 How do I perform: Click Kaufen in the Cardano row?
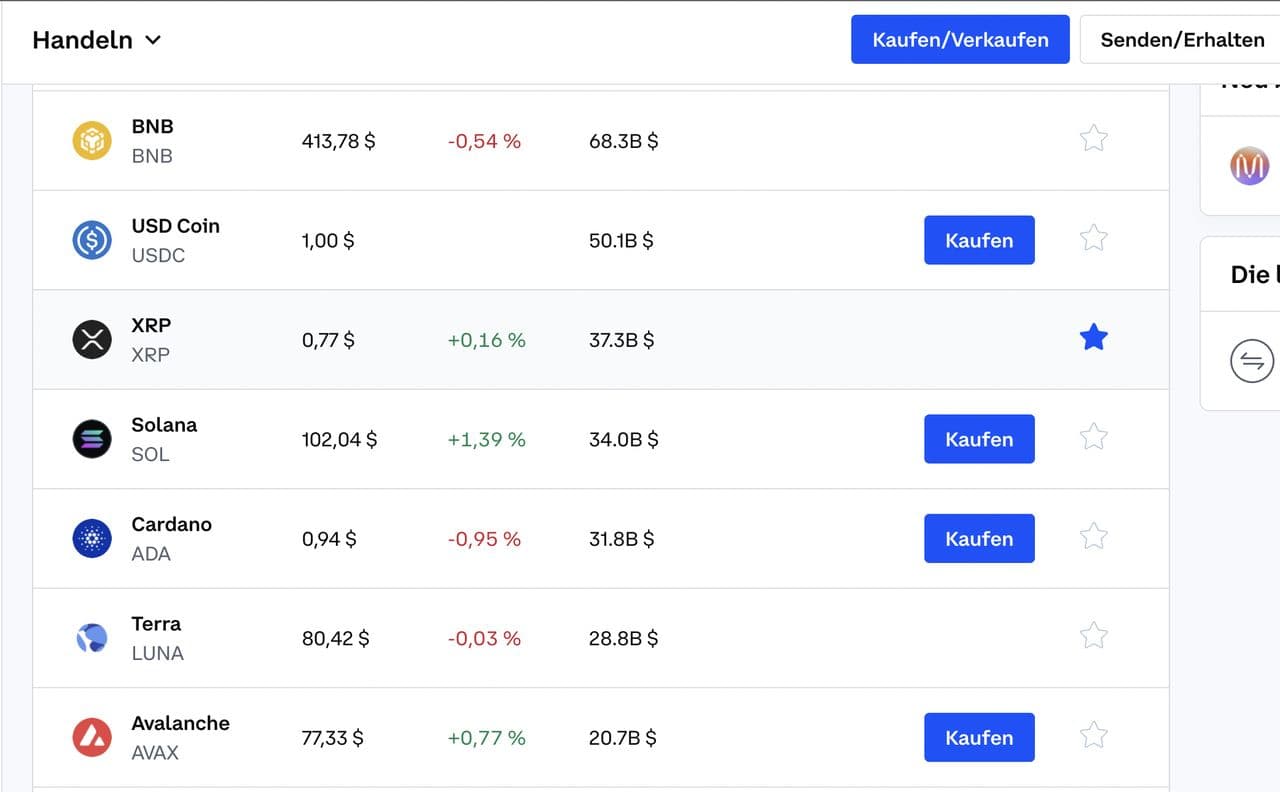point(978,539)
